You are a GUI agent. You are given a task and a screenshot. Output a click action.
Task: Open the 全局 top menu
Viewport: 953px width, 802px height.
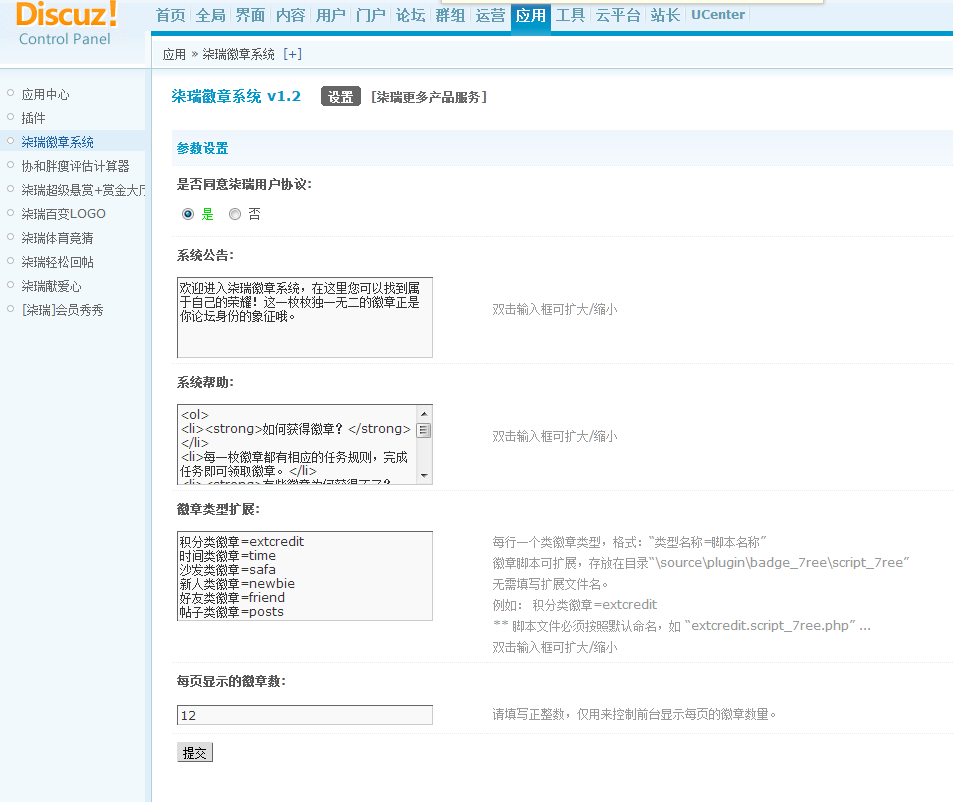click(210, 15)
